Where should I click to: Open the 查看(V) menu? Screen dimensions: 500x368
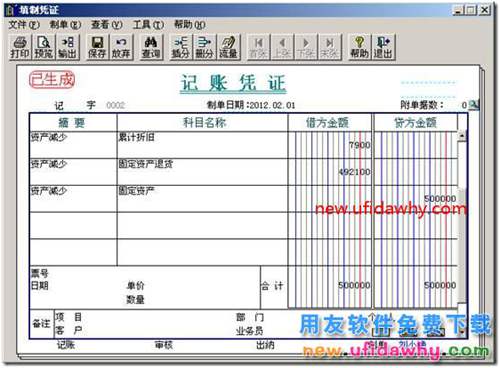107,25
